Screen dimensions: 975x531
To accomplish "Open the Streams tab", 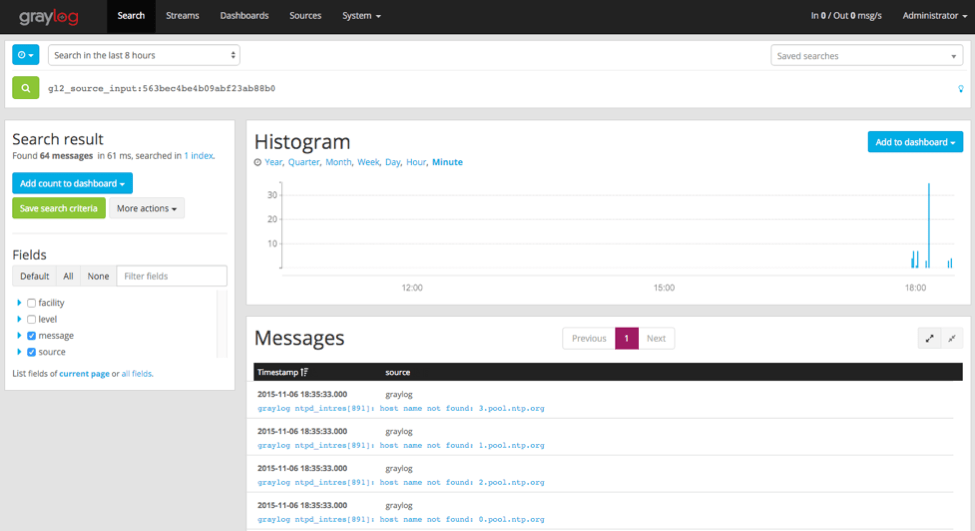I will pos(182,16).
